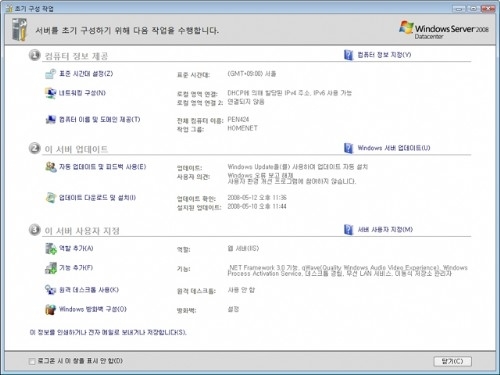The image size is (500, 375).
Task: Click the server tools icon in header
Action: (19, 30)
